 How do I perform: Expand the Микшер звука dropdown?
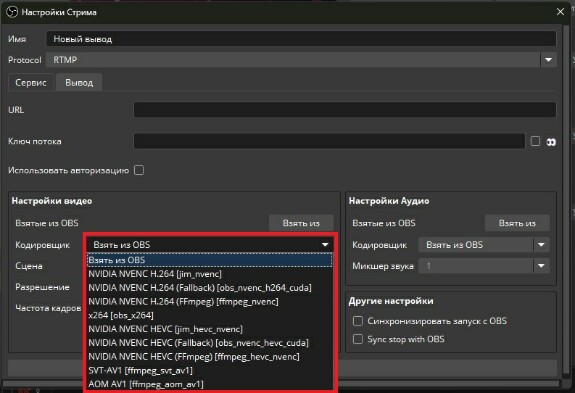coord(541,266)
